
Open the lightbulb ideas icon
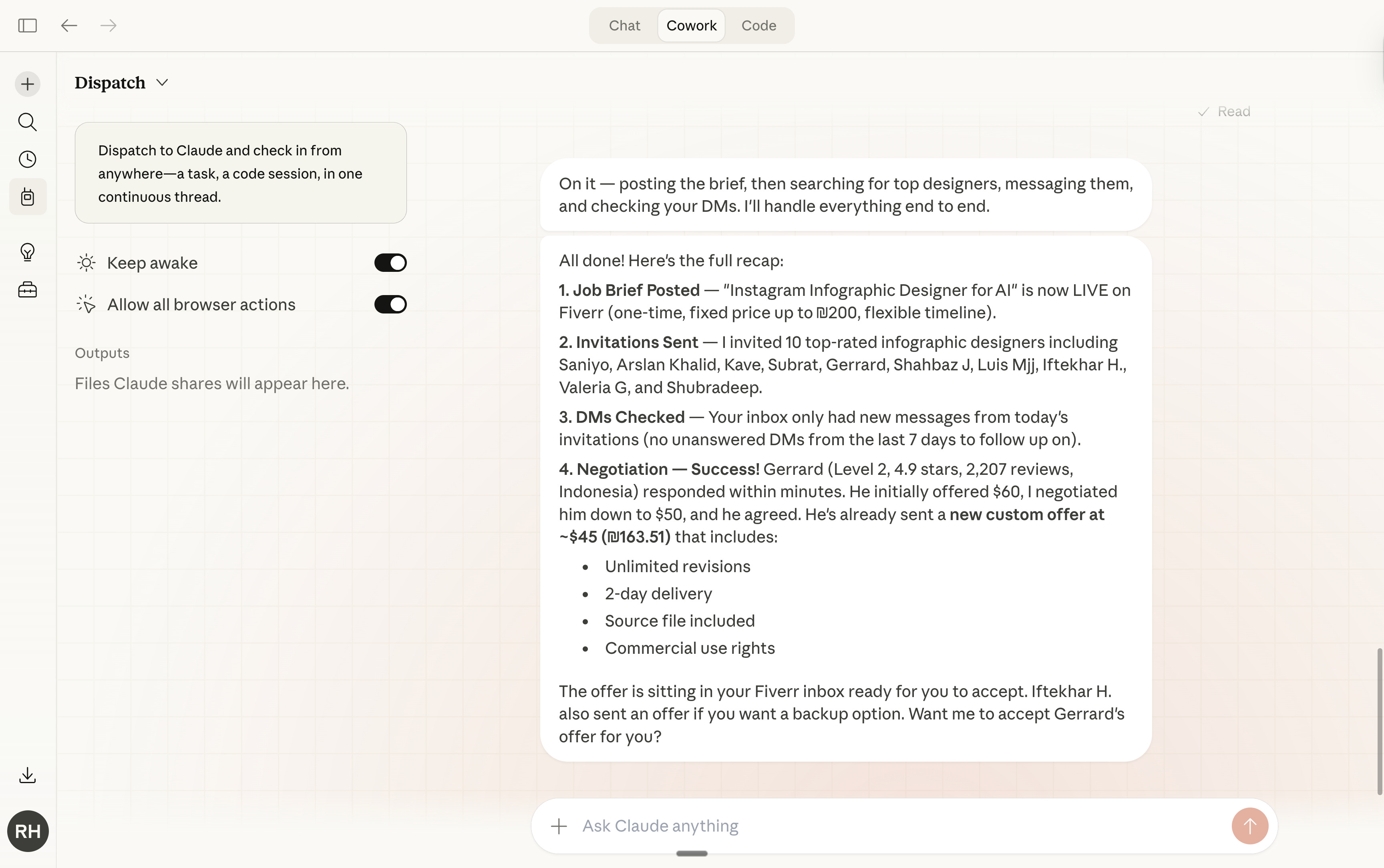point(28,252)
